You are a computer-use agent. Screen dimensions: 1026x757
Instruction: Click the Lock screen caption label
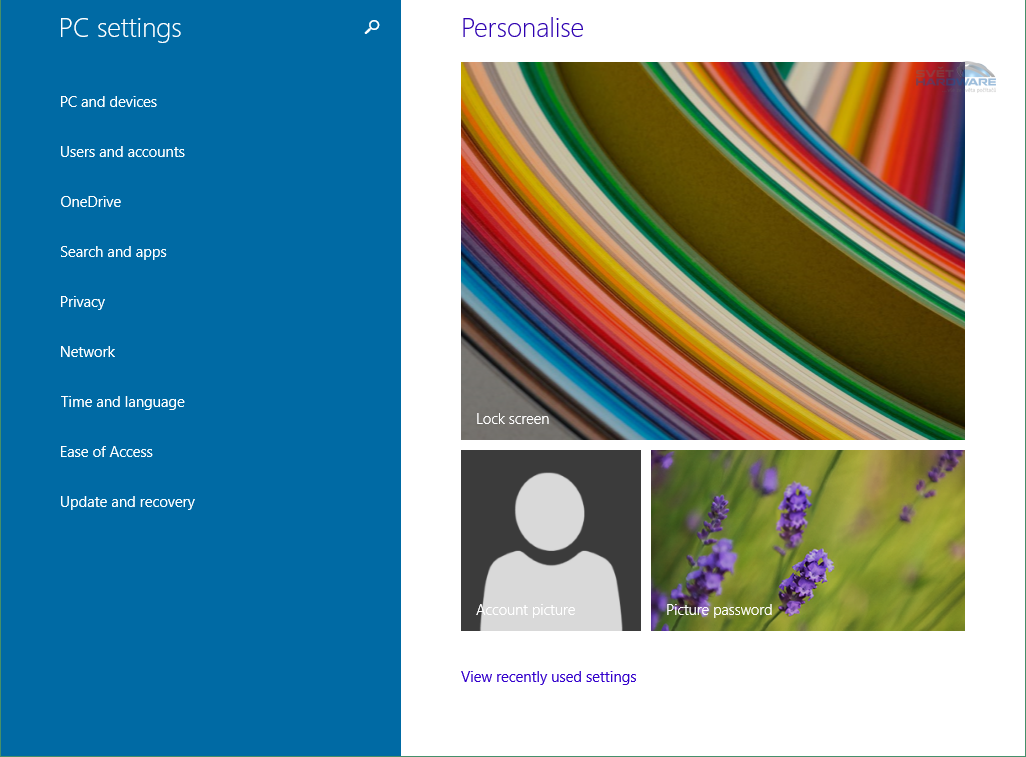tap(512, 419)
